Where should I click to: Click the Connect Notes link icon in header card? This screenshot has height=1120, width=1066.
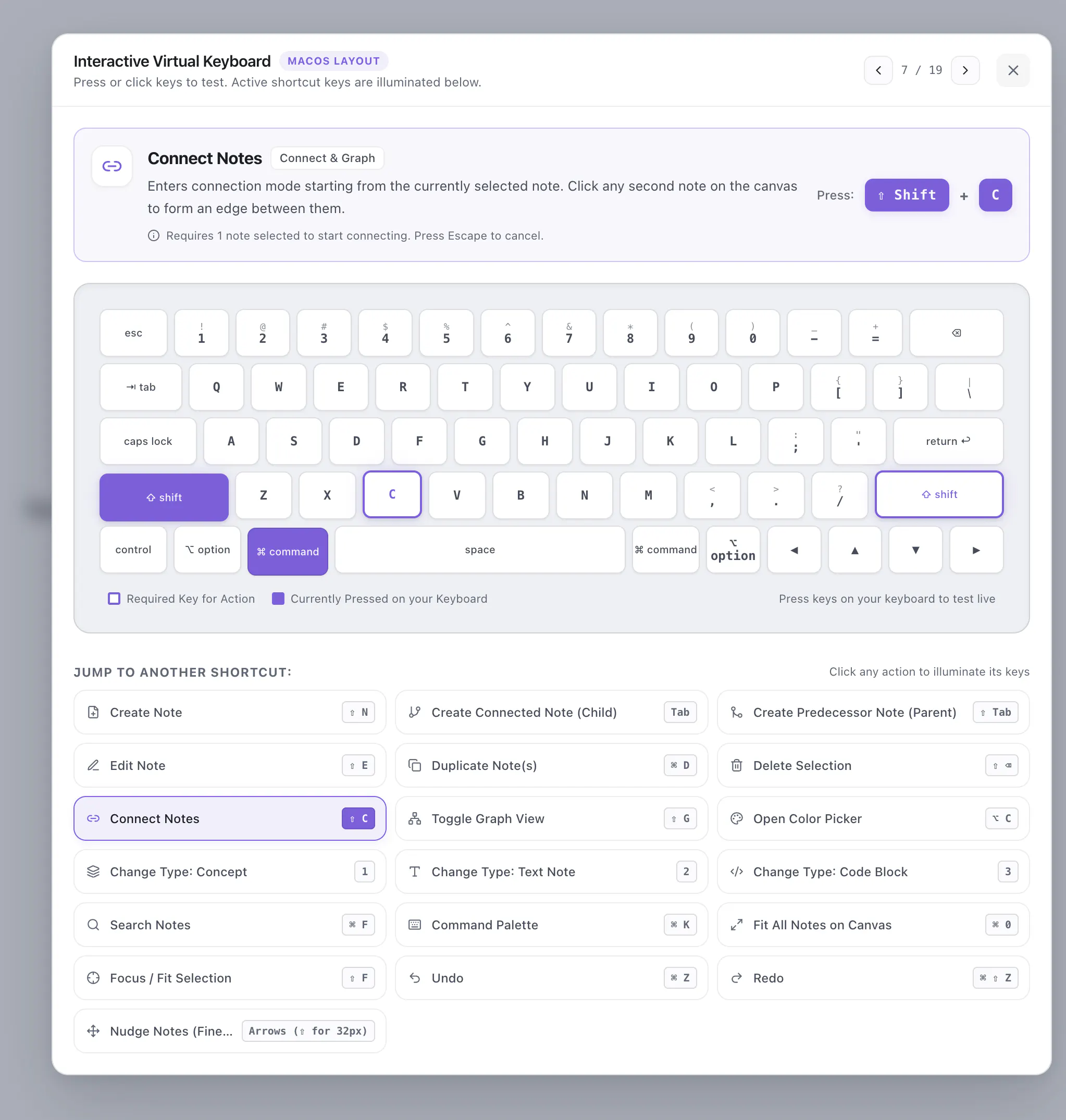[112, 166]
